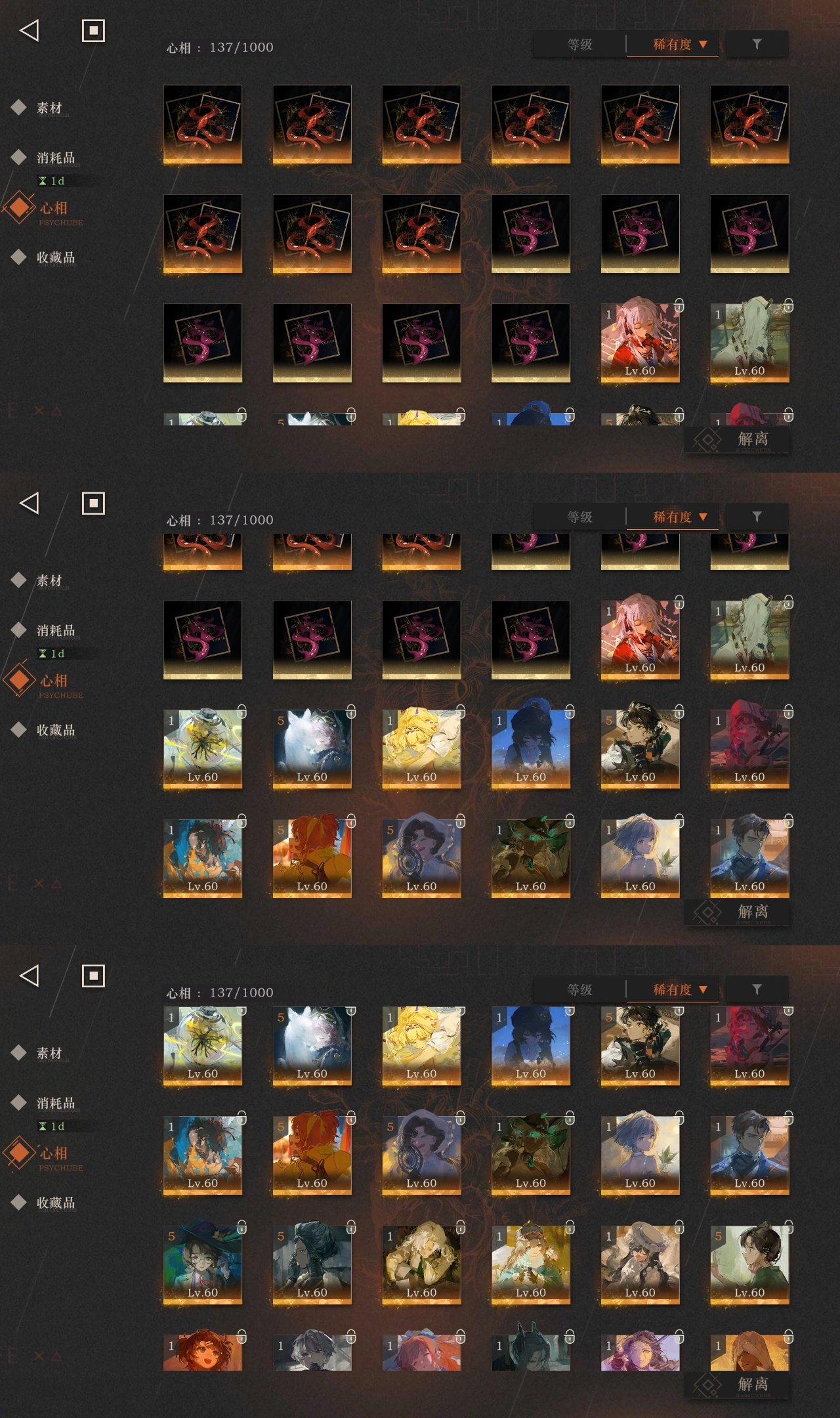Toggle lock on the green-robed man psychube card
Viewport: 840px width, 1418px height.
[x=788, y=1226]
